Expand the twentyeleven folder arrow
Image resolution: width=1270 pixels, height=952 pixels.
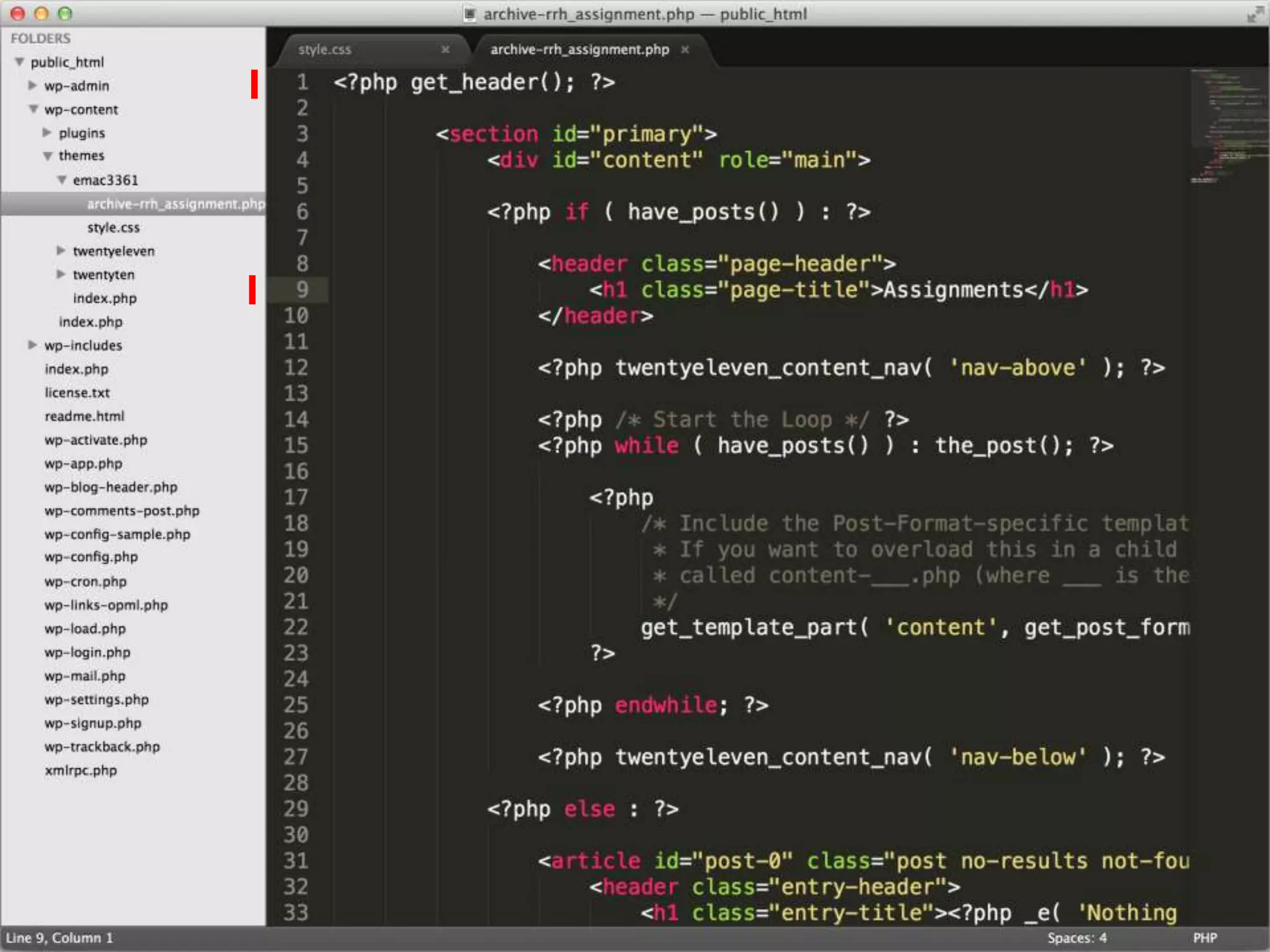(61, 250)
